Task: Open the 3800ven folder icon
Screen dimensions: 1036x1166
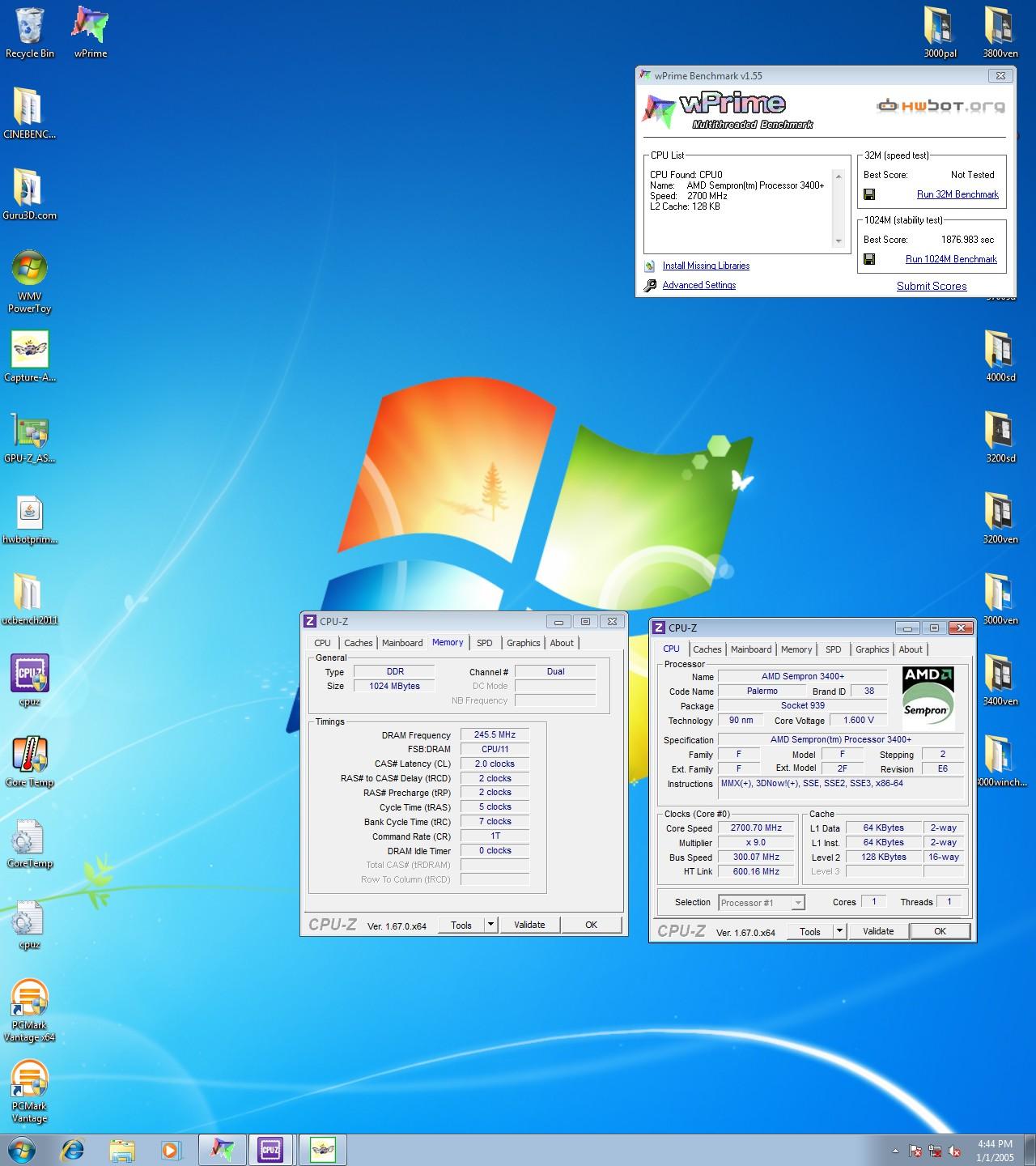Action: coord(1000,33)
